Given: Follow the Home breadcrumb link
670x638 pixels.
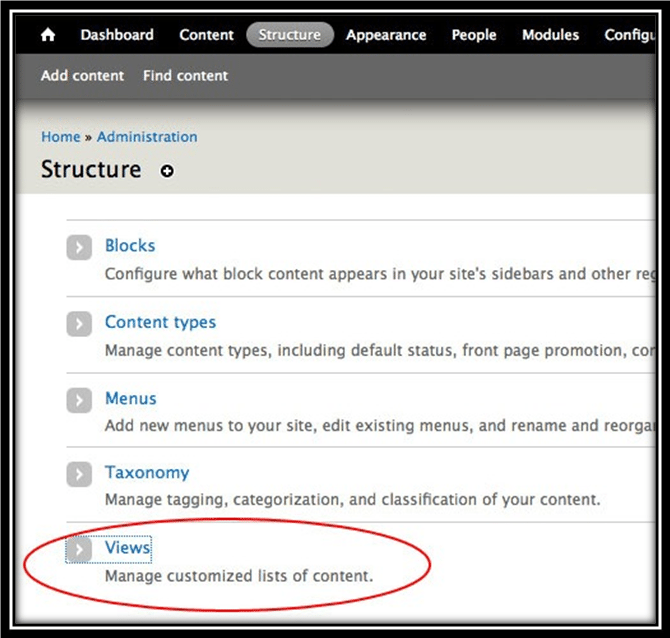Looking at the screenshot, I should point(60,137).
